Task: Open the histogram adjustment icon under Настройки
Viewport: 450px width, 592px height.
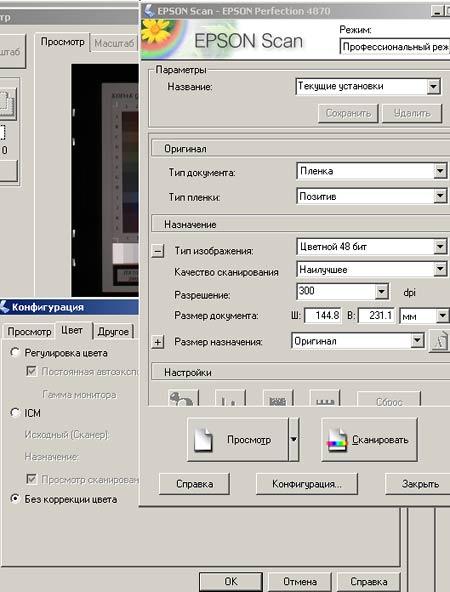Action: pyautogui.click(x=230, y=398)
